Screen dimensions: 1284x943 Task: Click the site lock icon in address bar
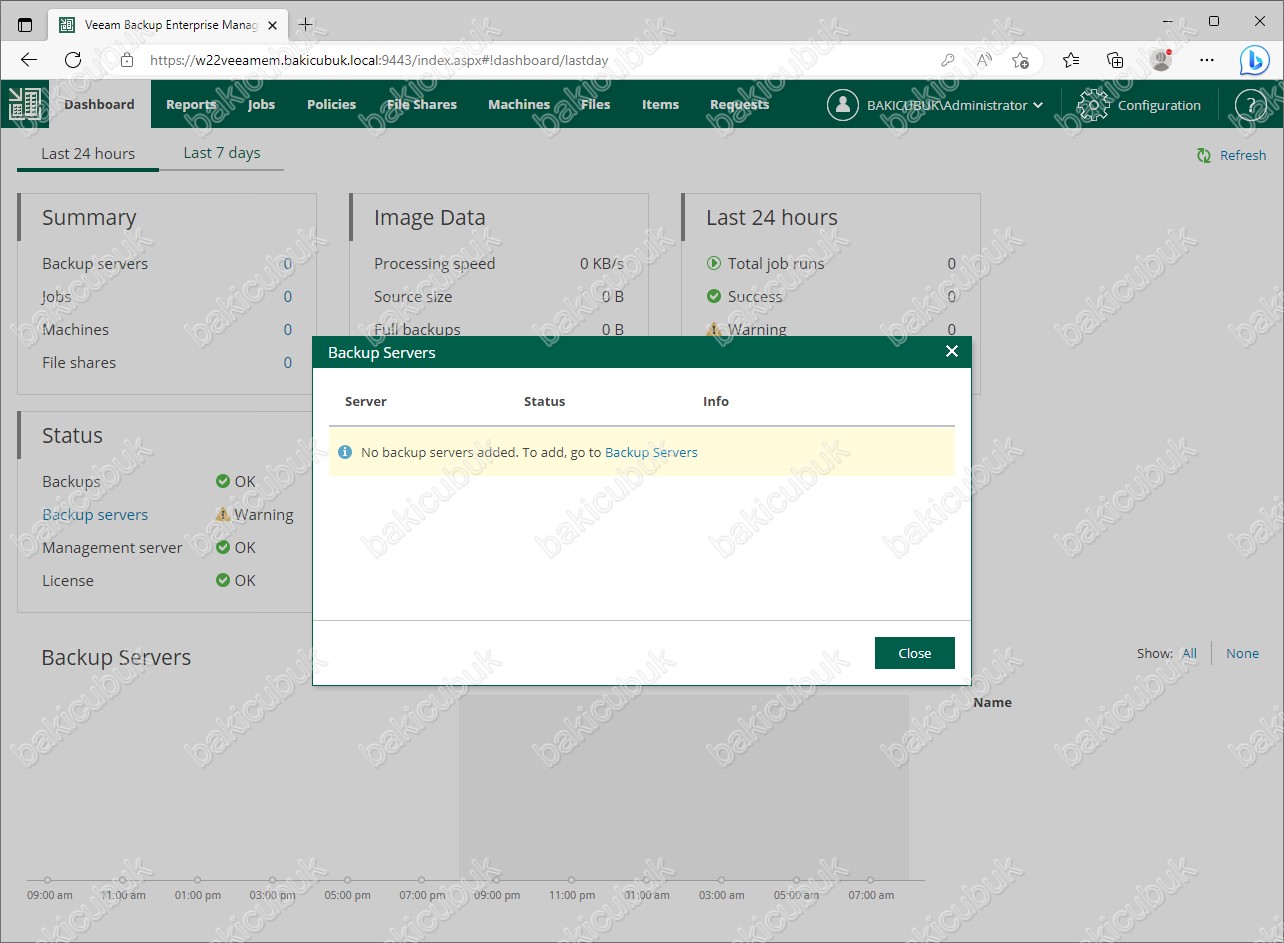pyautogui.click(x=127, y=60)
